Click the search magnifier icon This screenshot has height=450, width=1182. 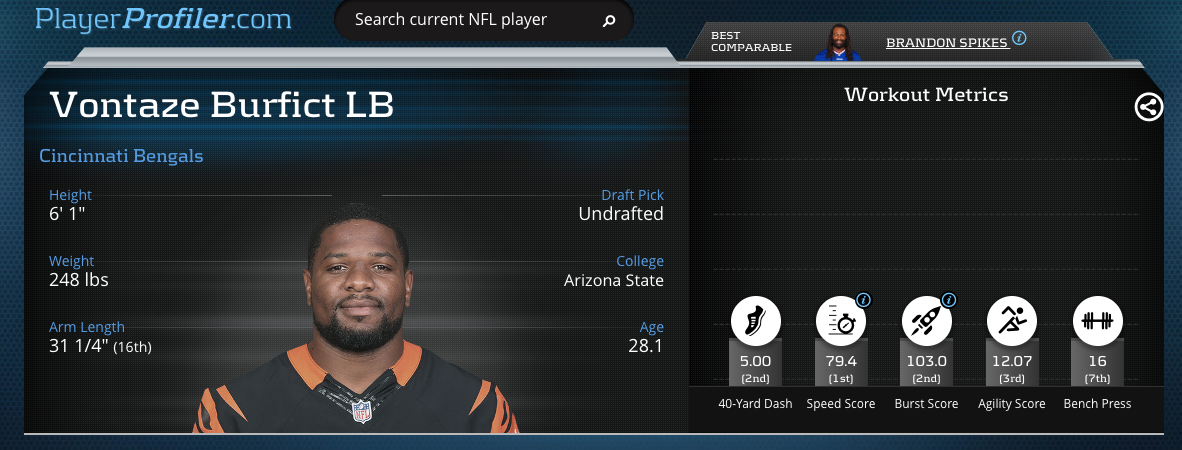pos(609,21)
